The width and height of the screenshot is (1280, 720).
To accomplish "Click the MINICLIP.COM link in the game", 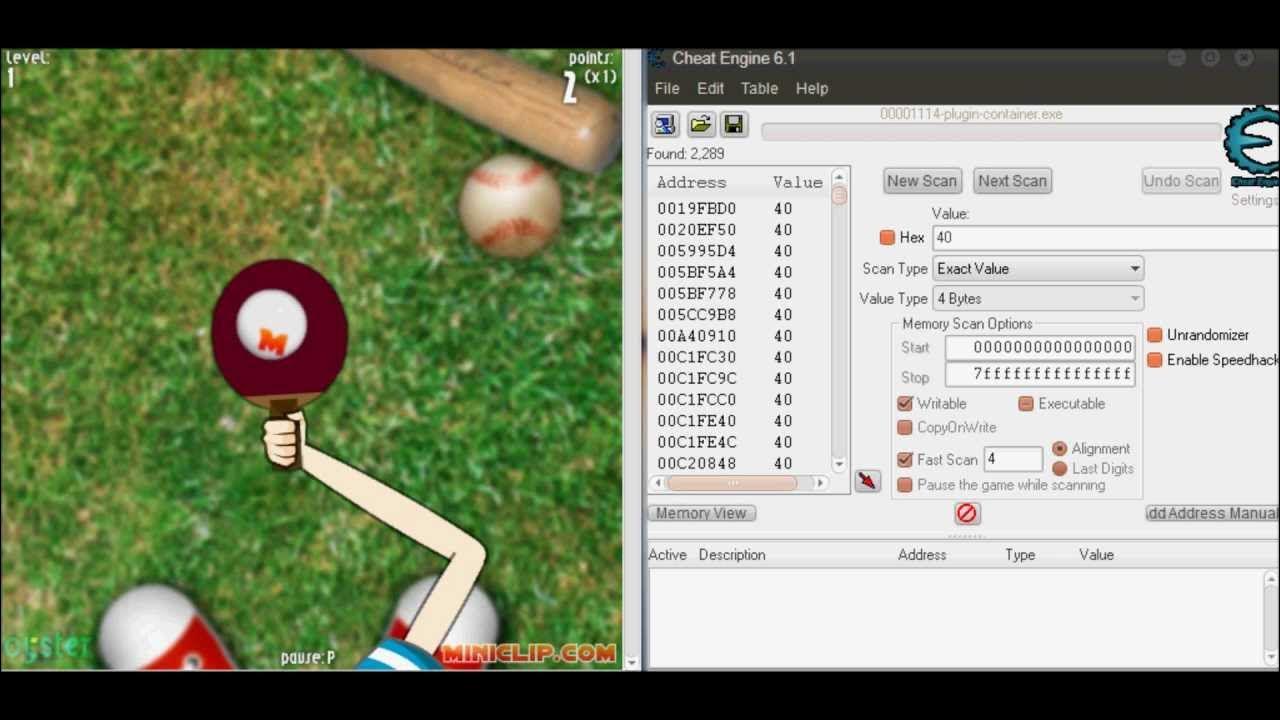I will pyautogui.click(x=528, y=654).
